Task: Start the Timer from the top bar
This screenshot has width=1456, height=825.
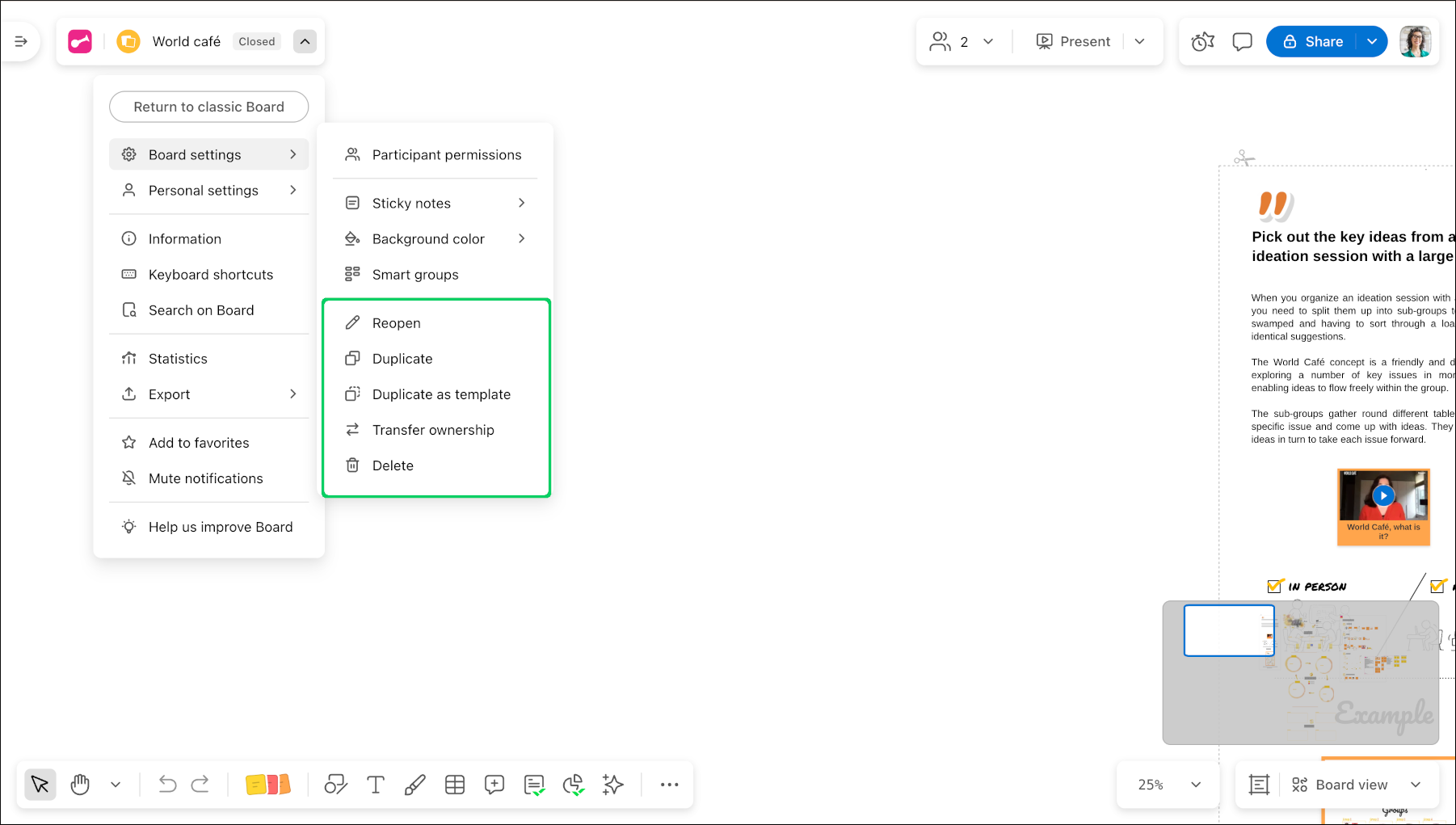Action: pyautogui.click(x=1201, y=41)
